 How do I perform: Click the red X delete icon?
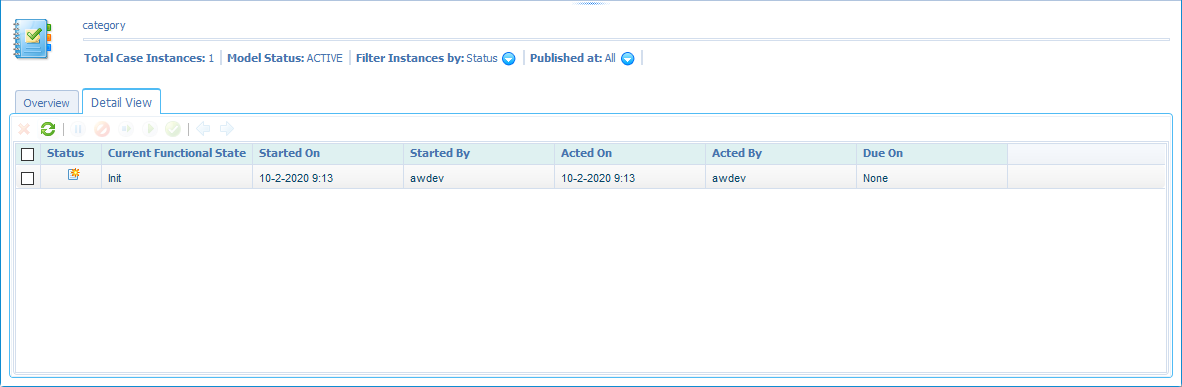(x=24, y=129)
